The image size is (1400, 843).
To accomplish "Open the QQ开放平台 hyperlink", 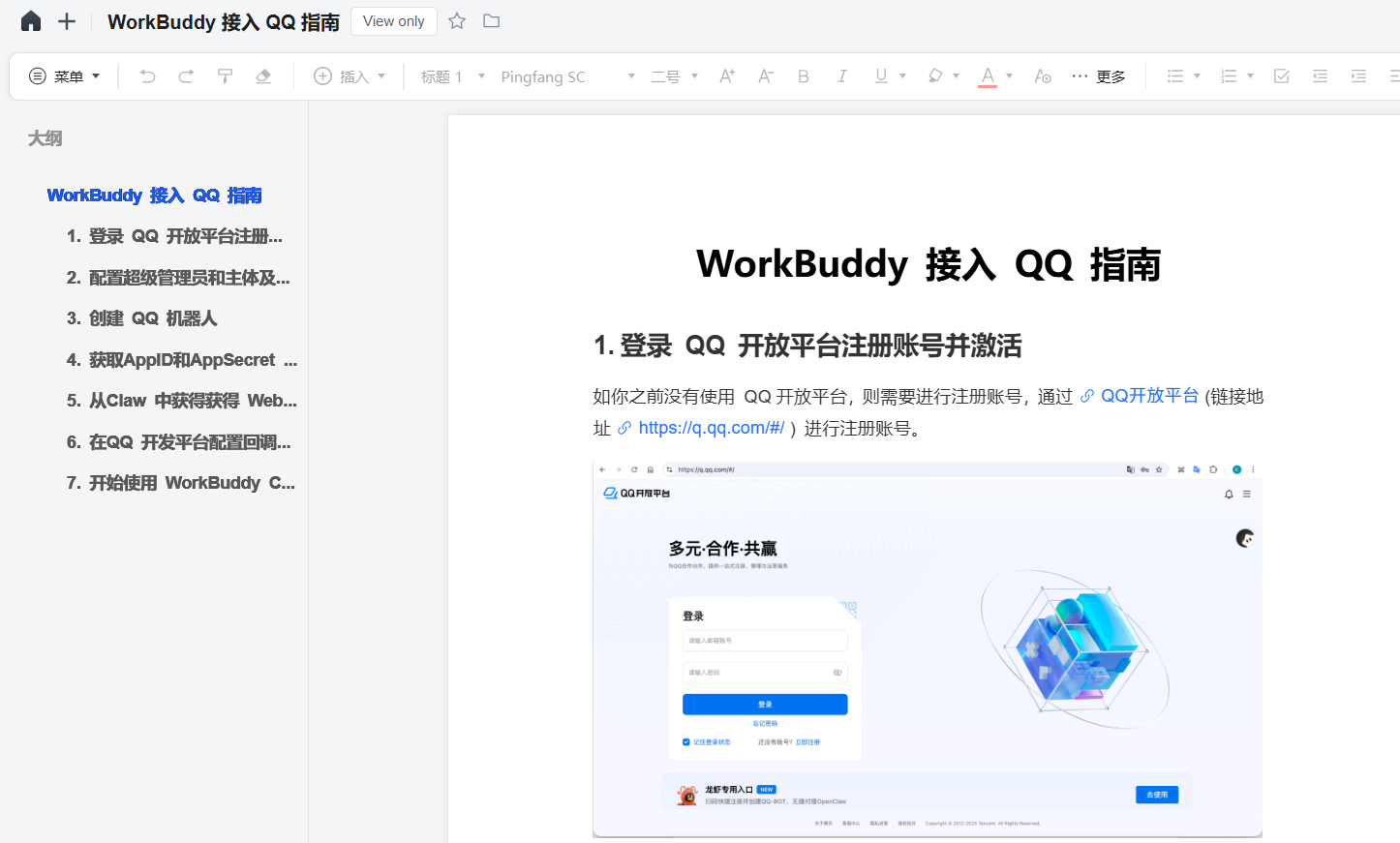I will pyautogui.click(x=1148, y=396).
